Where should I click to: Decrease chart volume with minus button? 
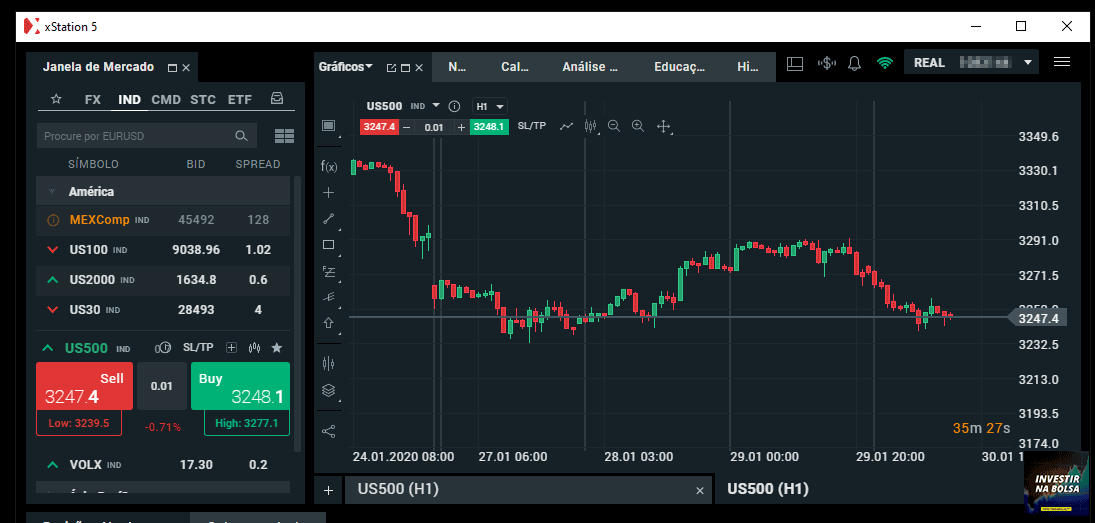(x=406, y=127)
